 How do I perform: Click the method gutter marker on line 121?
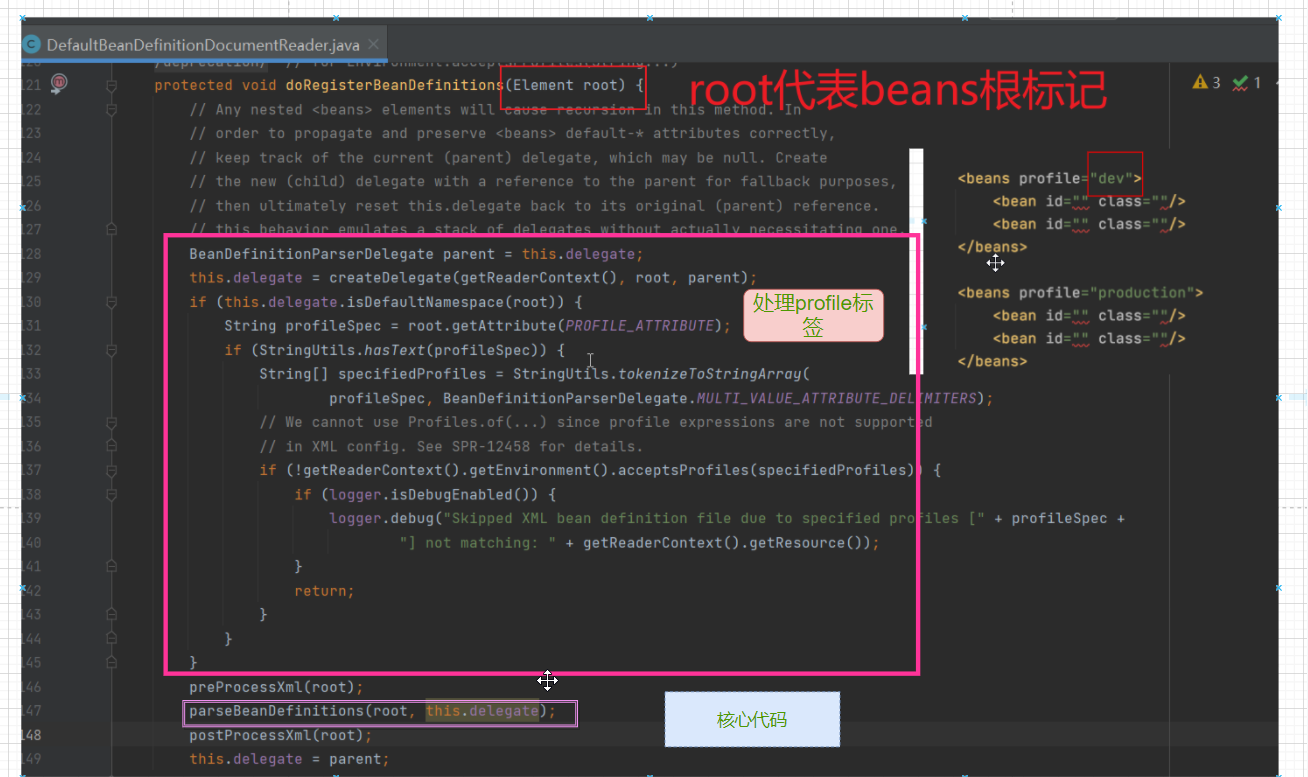59,85
